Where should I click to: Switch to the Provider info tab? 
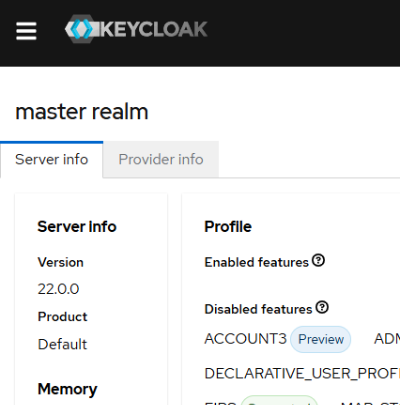[x=161, y=160]
